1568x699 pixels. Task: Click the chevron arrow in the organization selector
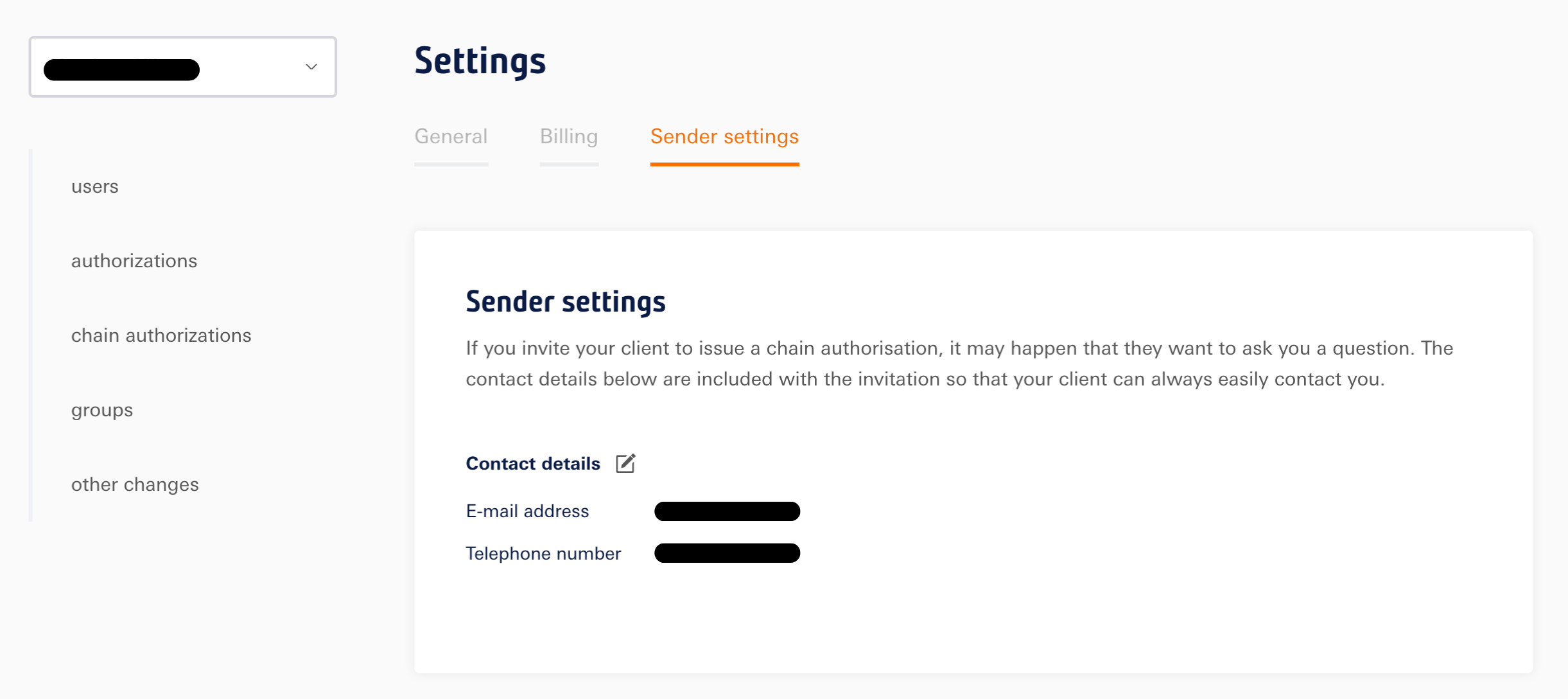coord(311,67)
